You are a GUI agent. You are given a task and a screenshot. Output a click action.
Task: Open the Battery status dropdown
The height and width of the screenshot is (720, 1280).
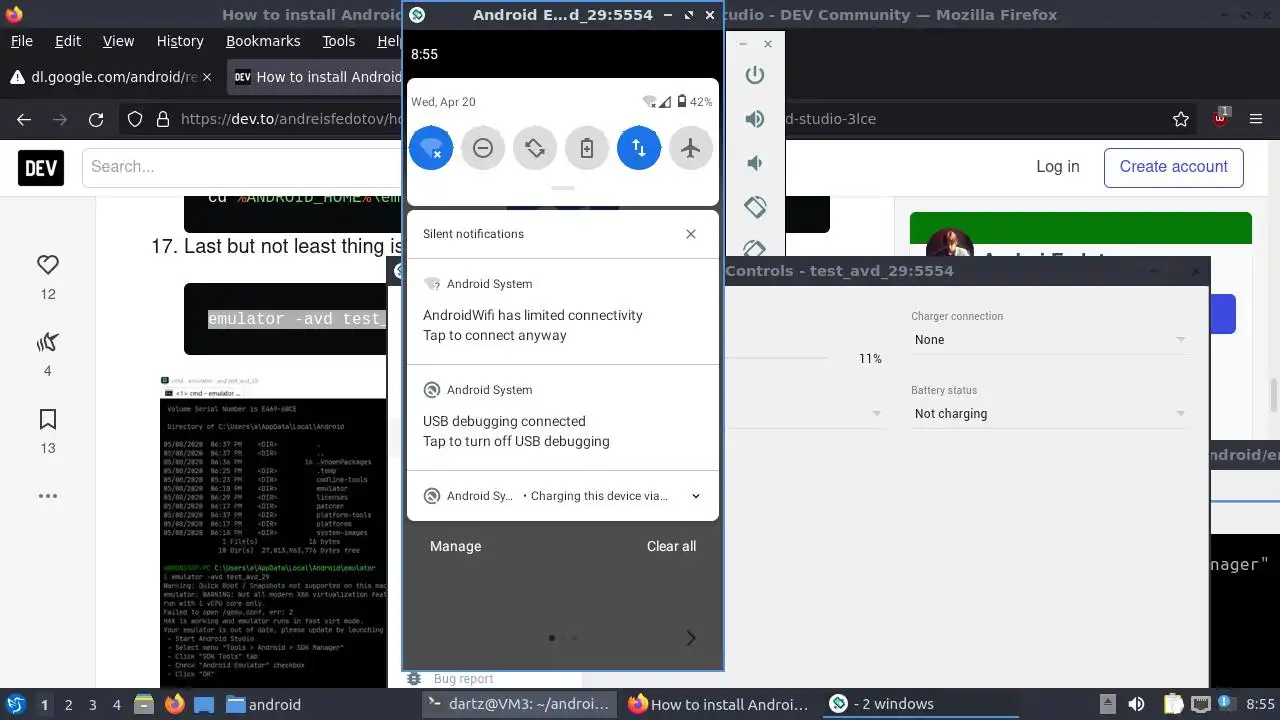1049,414
